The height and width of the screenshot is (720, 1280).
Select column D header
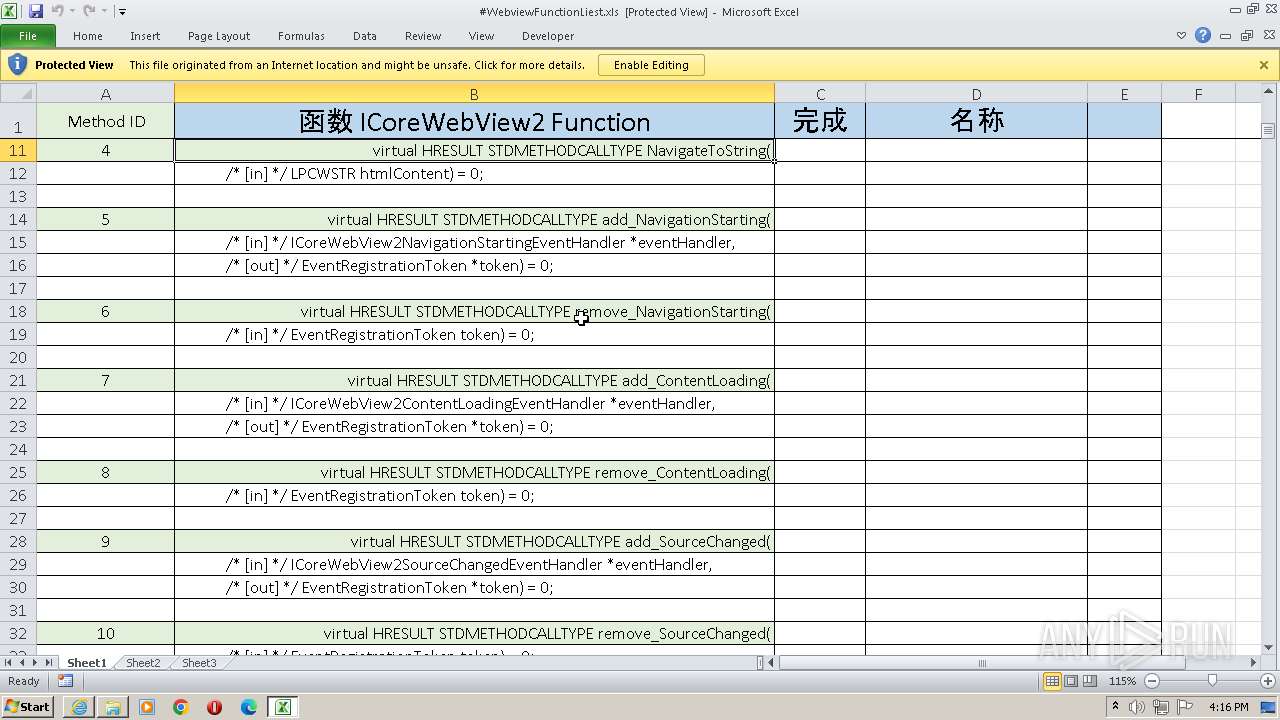pyautogui.click(x=976, y=94)
